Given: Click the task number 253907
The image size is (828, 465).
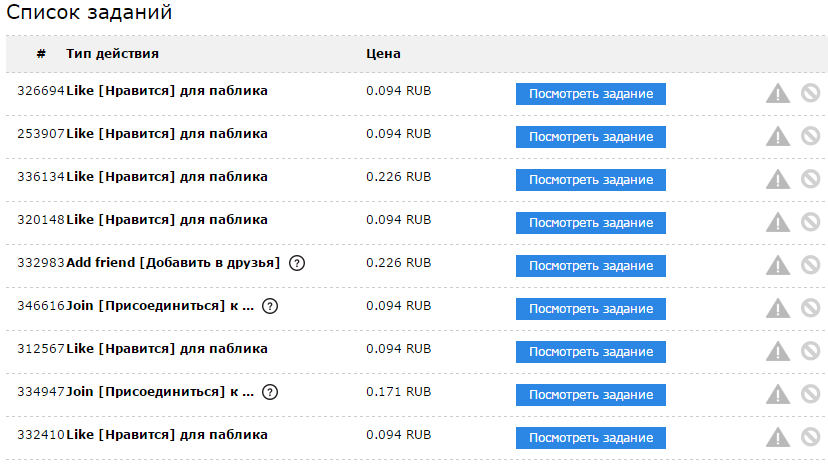Looking at the screenshot, I should pyautogui.click(x=41, y=134).
